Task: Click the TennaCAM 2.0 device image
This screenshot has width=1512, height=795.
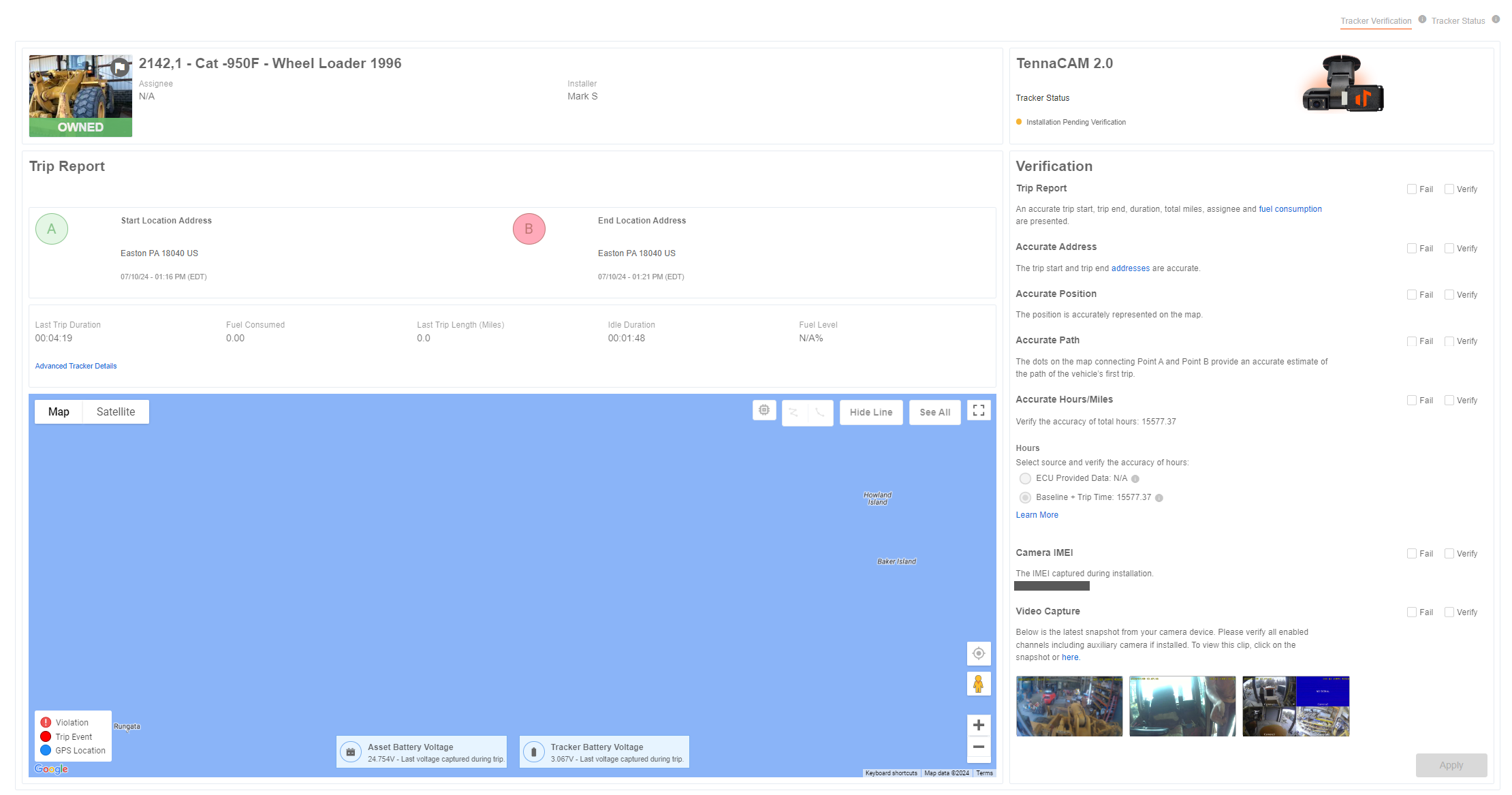Action: coord(1342,84)
